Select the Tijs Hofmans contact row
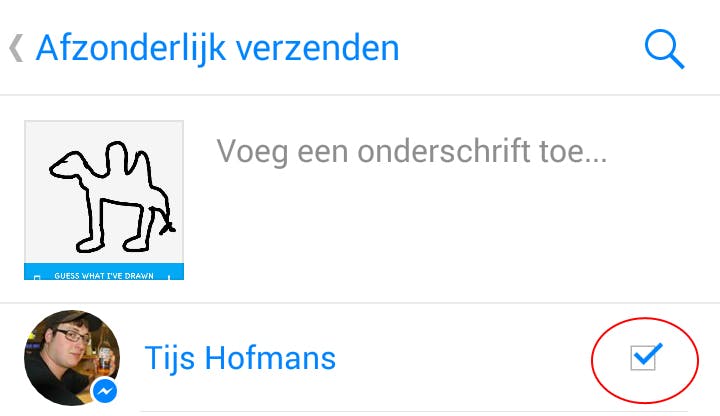The width and height of the screenshot is (720, 416). (360, 358)
